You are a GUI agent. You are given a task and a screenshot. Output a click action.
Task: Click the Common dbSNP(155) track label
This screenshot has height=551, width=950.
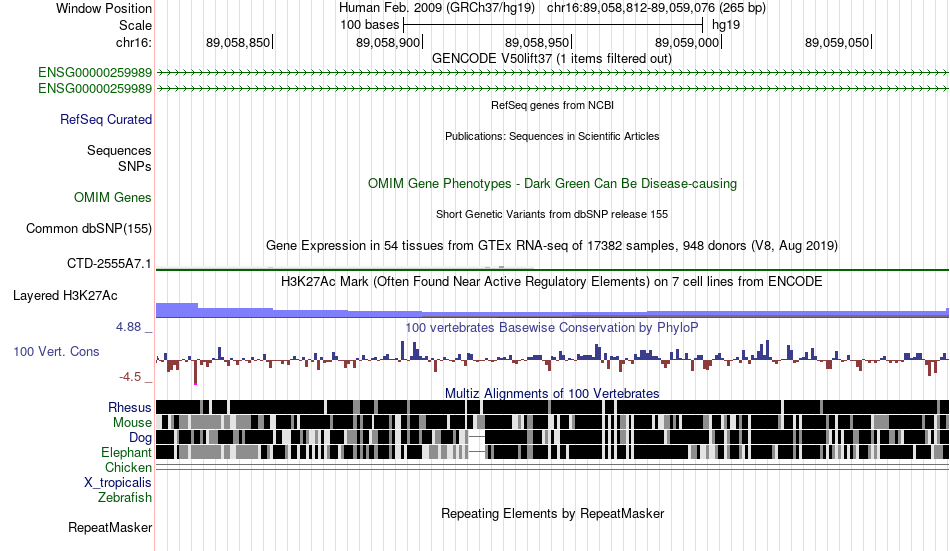88,229
